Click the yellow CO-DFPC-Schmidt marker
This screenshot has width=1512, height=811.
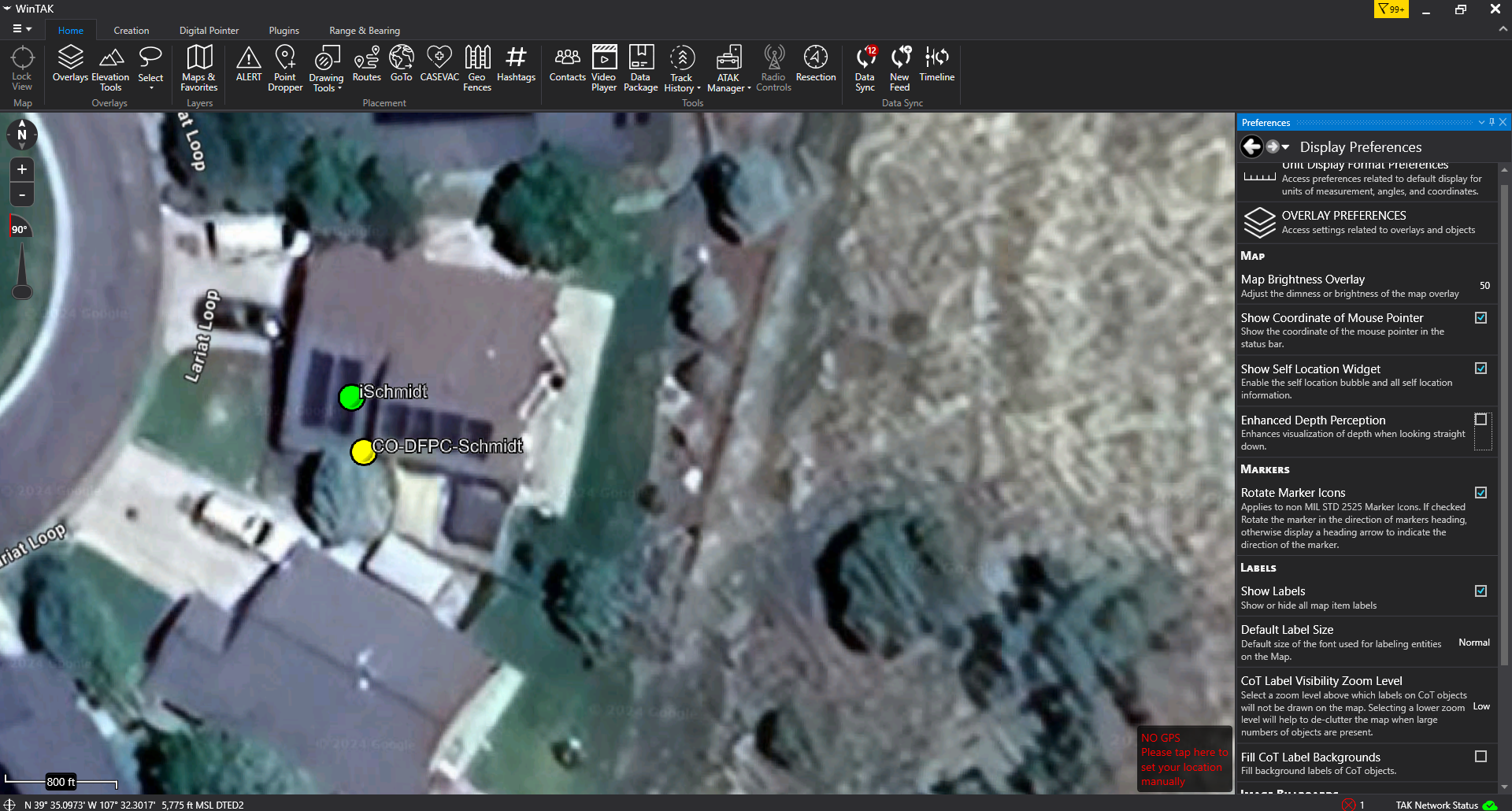tap(363, 452)
